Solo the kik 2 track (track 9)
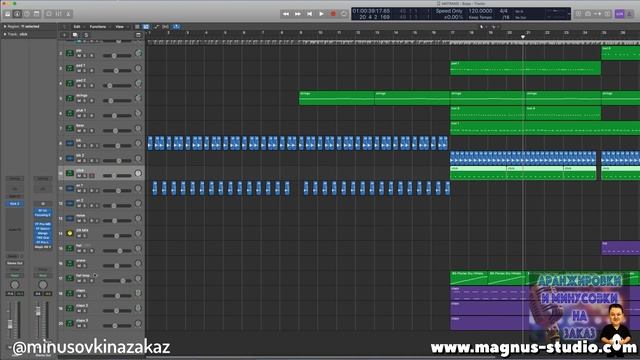This screenshot has width=640, height=360. point(85,160)
